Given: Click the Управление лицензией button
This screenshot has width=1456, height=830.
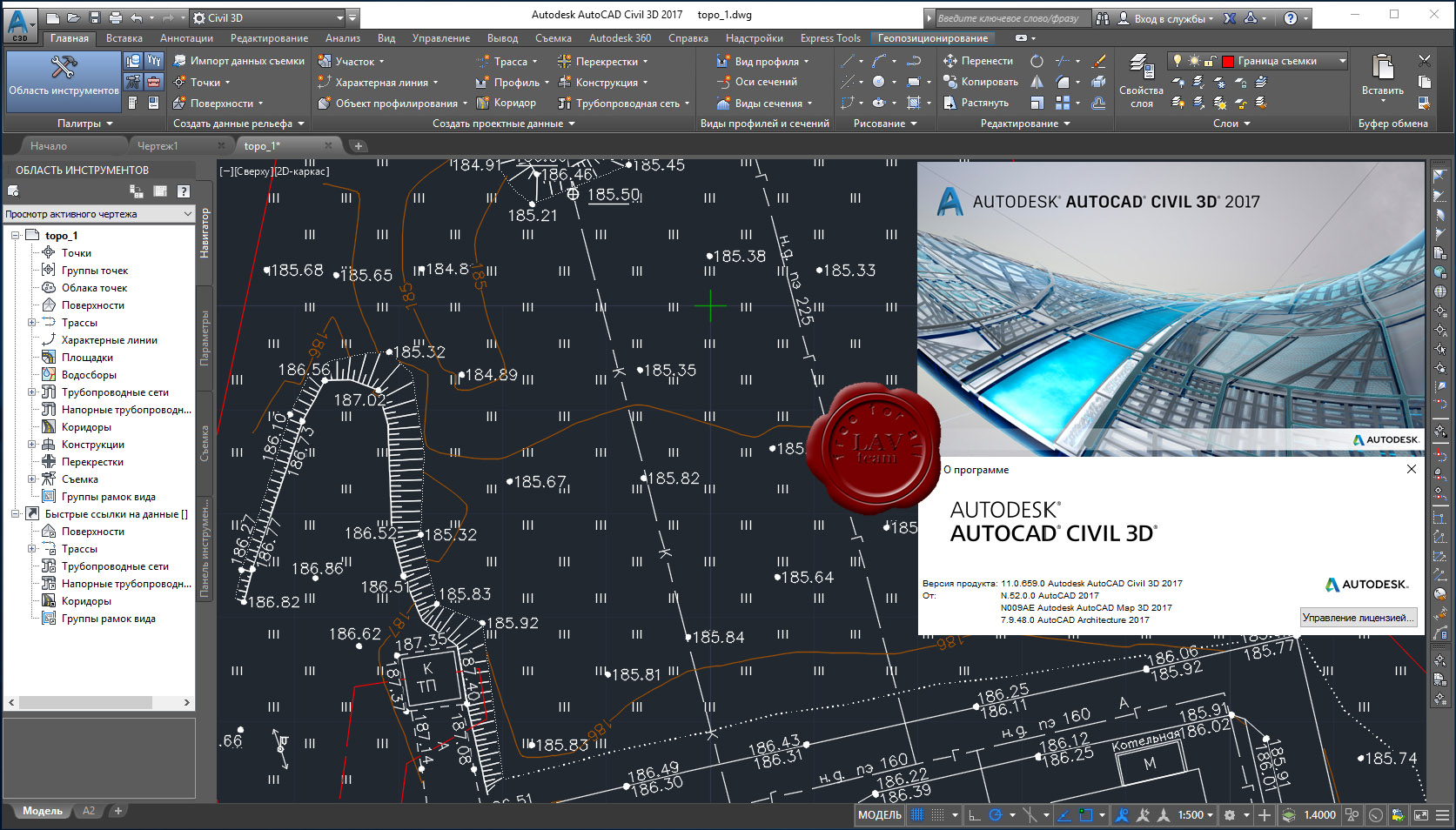Looking at the screenshot, I should tap(1359, 618).
